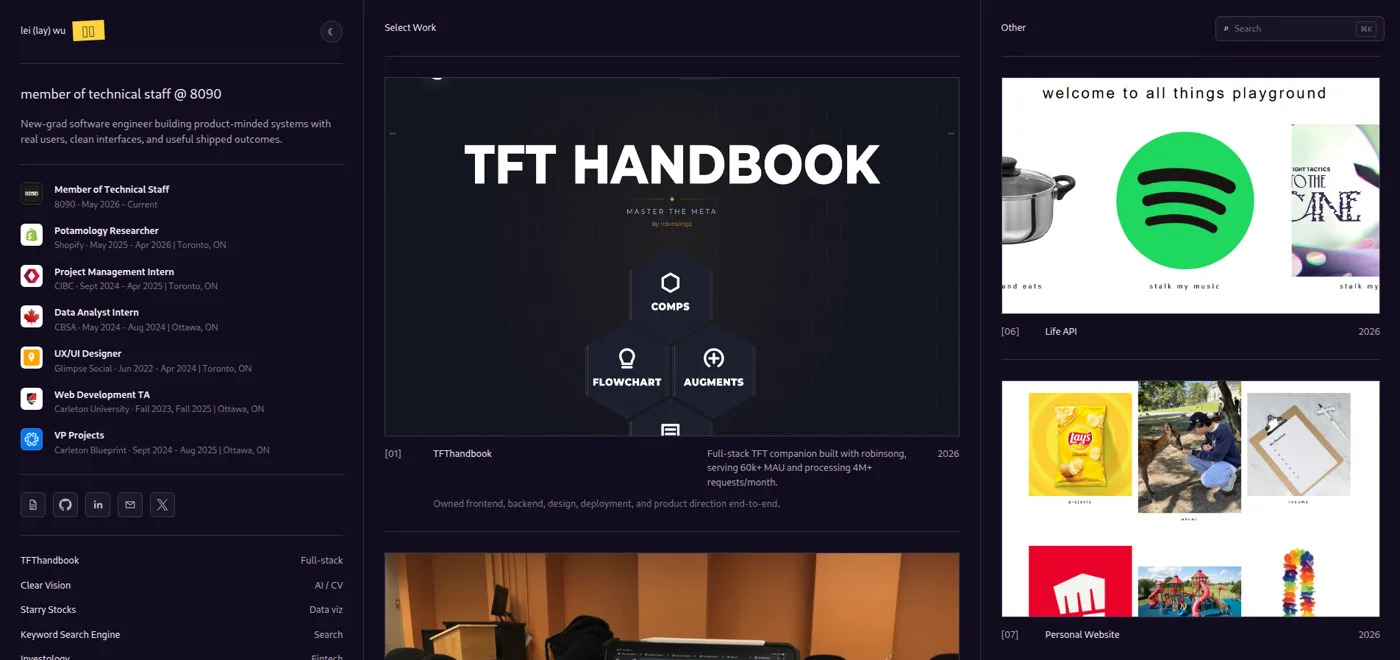Open the X (Twitter) profile icon

pos(162,505)
